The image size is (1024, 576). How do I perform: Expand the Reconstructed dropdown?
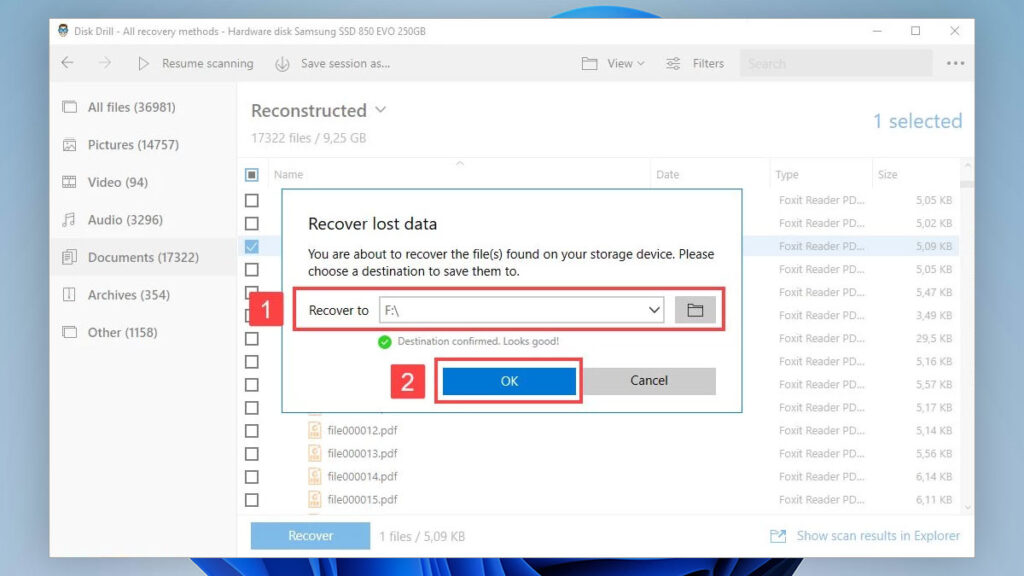[x=380, y=110]
